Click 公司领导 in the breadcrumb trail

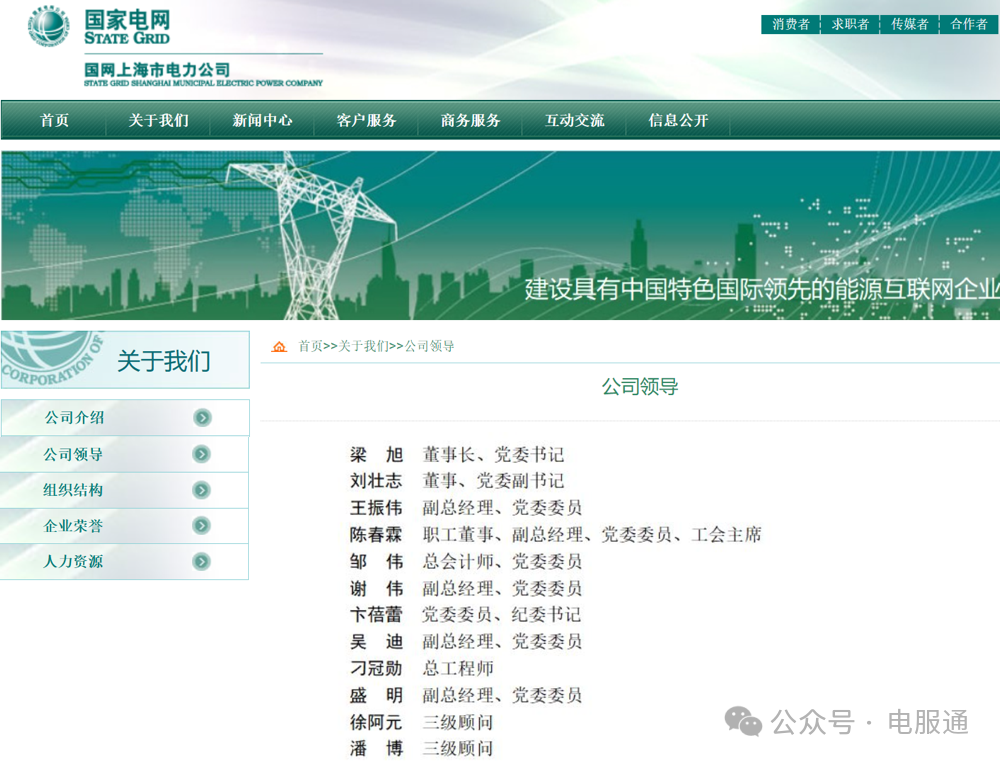[x=429, y=346]
